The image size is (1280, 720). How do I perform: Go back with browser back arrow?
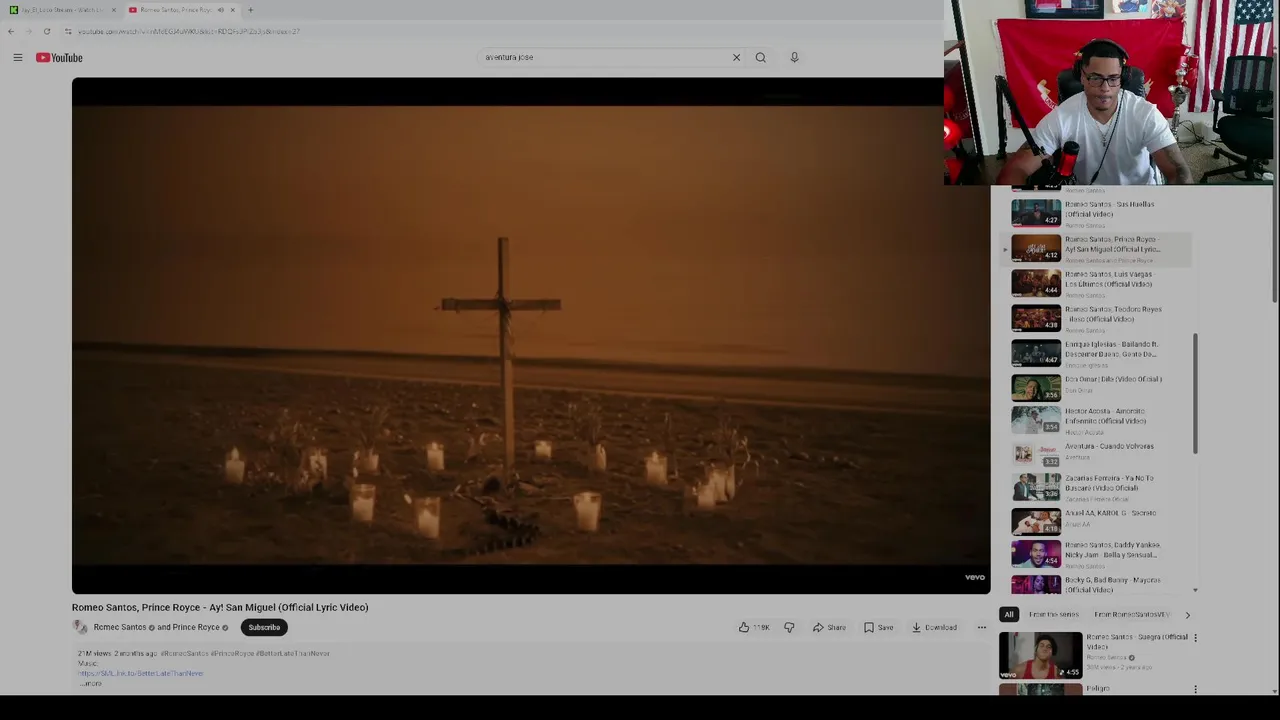point(11,31)
